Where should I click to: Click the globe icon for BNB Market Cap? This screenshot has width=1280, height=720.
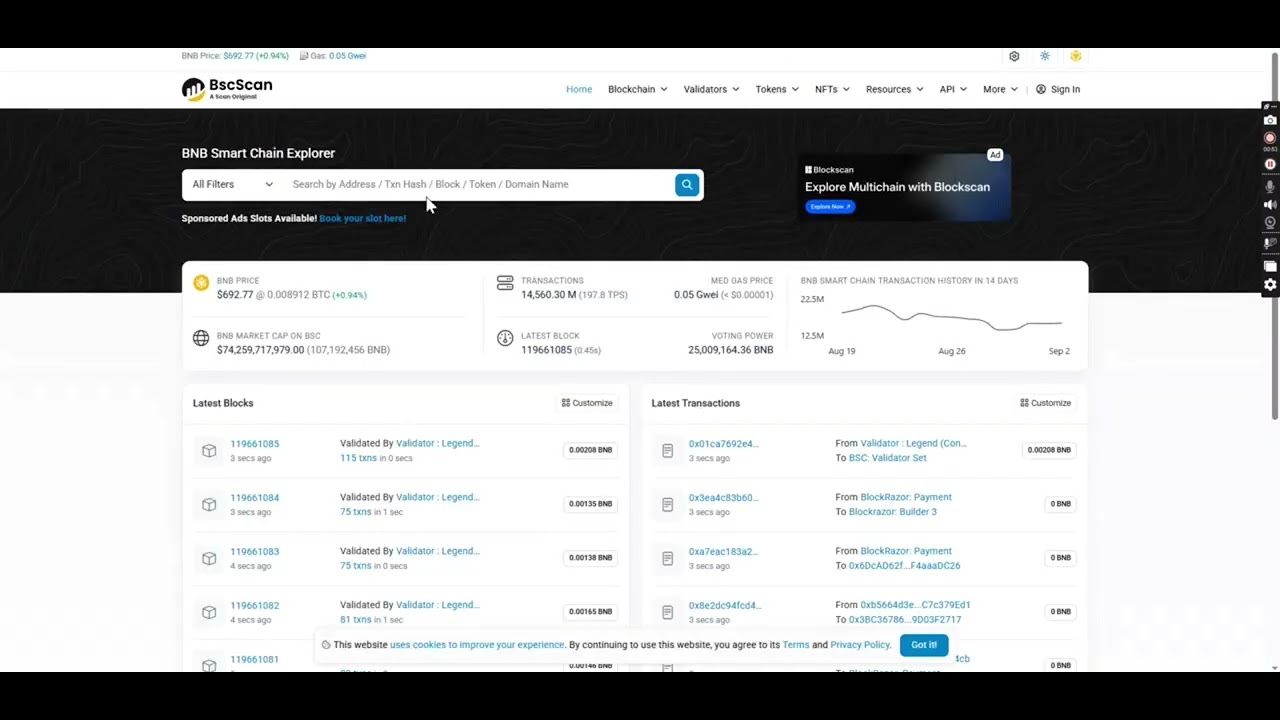coord(201,338)
